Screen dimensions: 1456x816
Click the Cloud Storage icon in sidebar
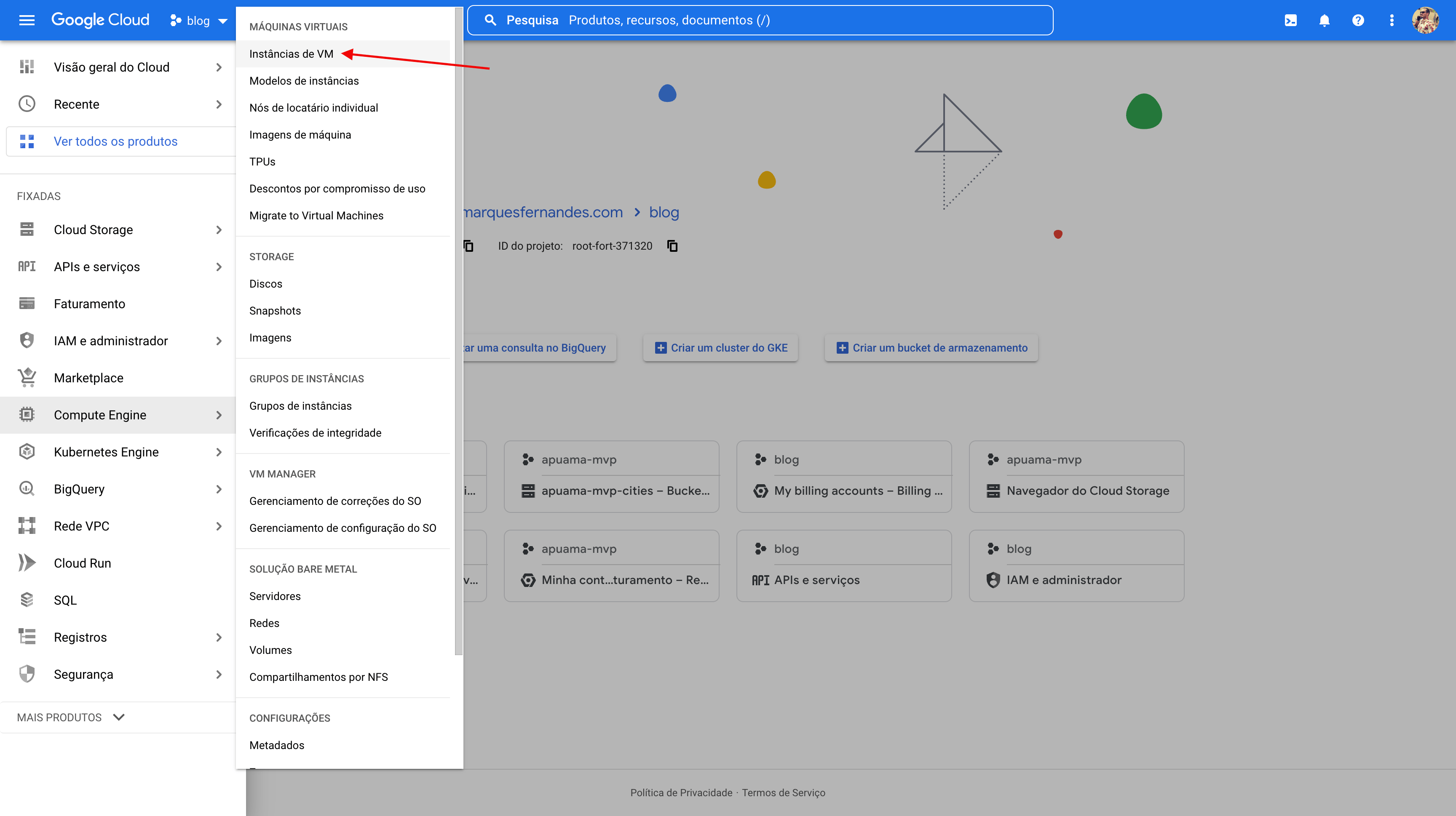[x=27, y=229]
